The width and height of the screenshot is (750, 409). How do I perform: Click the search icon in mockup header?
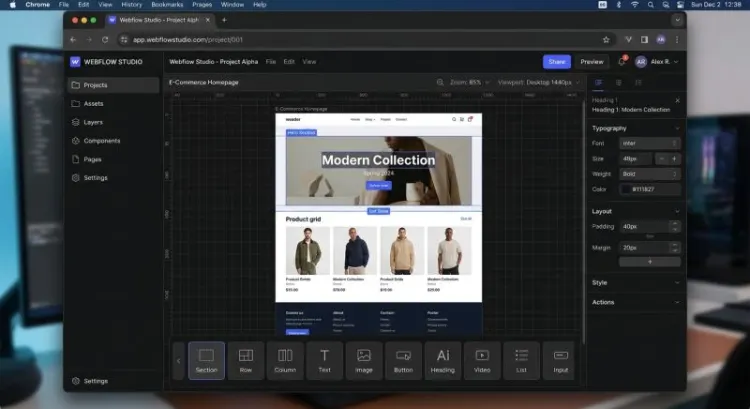click(454, 119)
